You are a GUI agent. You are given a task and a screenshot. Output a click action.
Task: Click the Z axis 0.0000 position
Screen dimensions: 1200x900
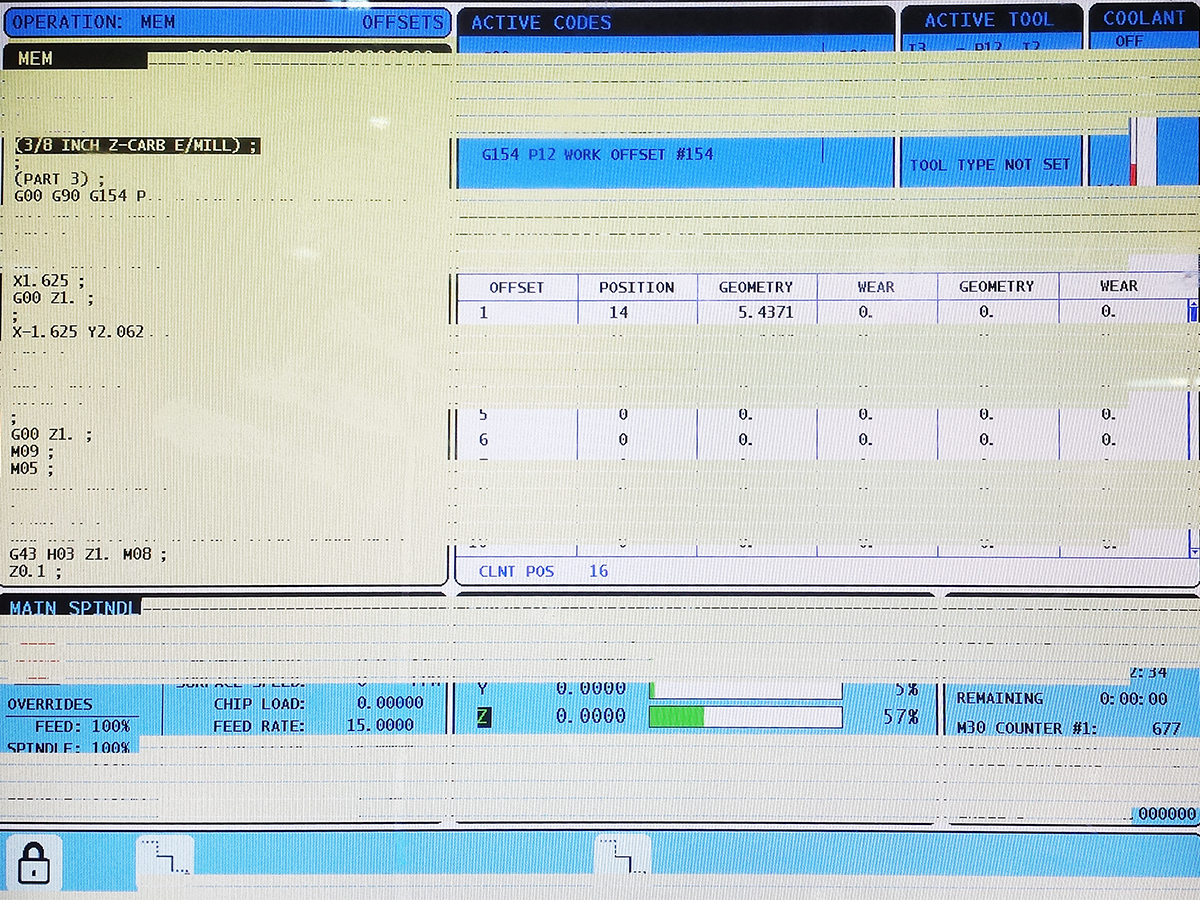point(590,716)
